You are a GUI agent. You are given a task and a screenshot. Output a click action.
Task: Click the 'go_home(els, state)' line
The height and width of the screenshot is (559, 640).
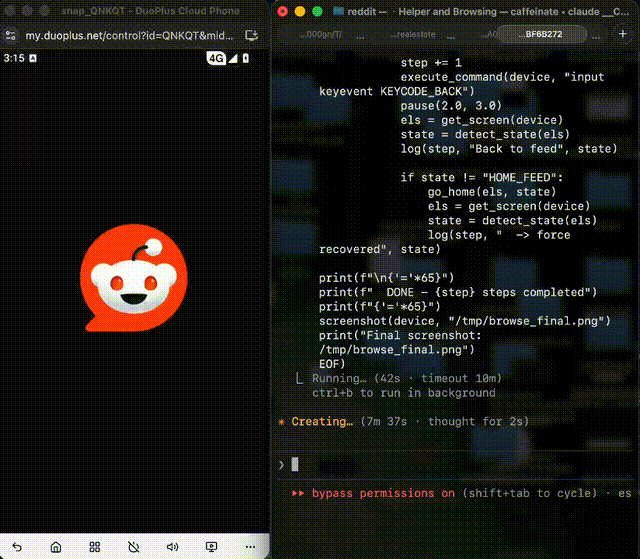point(492,192)
